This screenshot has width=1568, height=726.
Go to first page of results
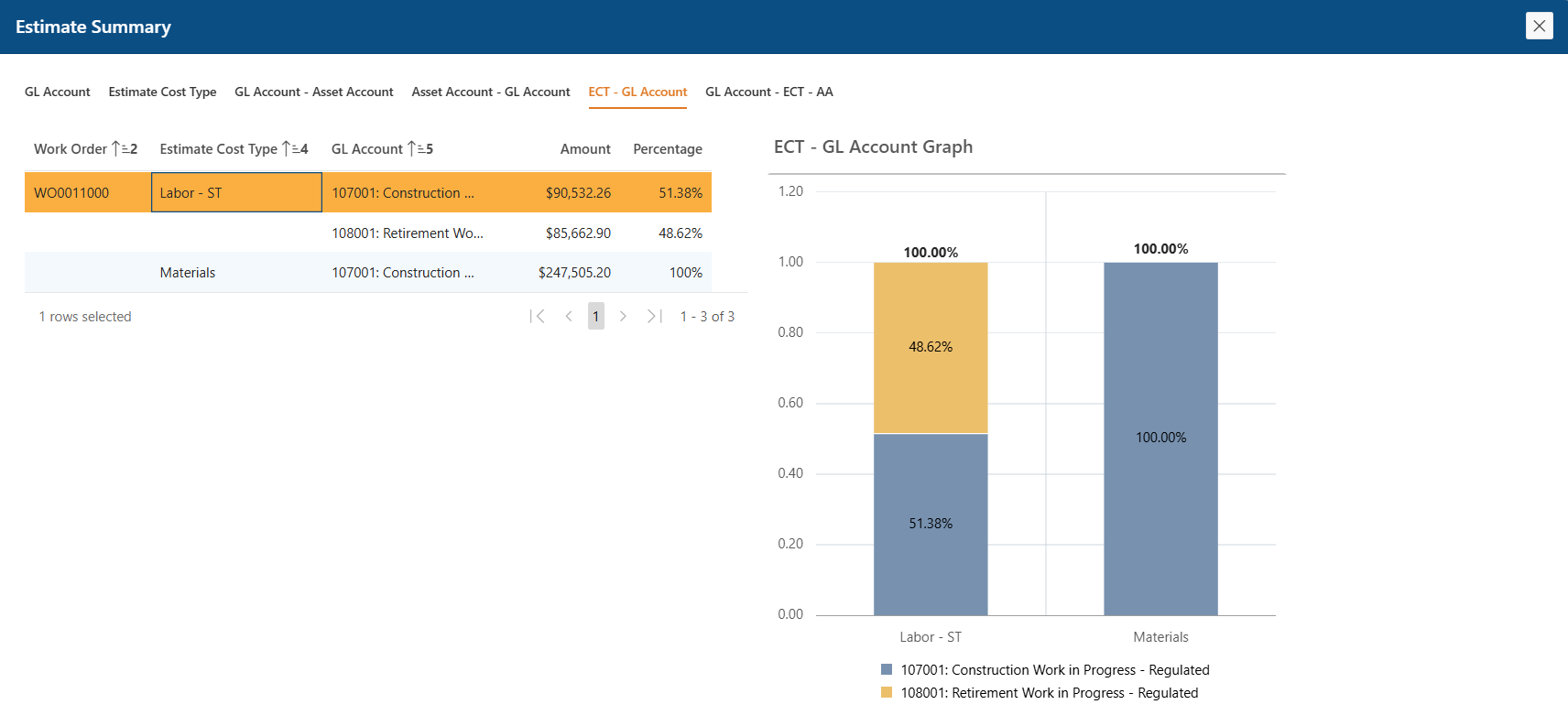(x=538, y=316)
